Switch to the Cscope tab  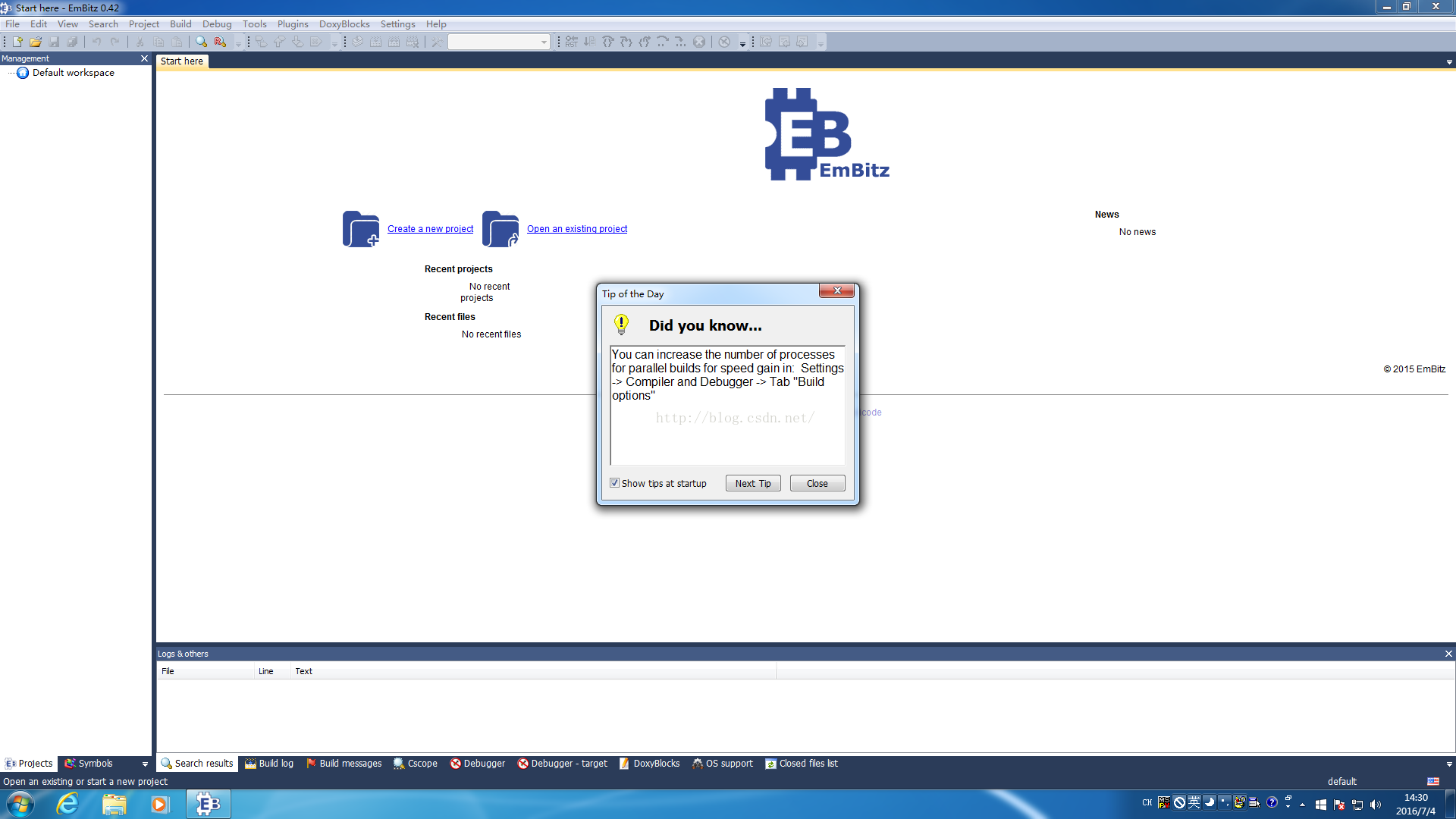pos(416,764)
